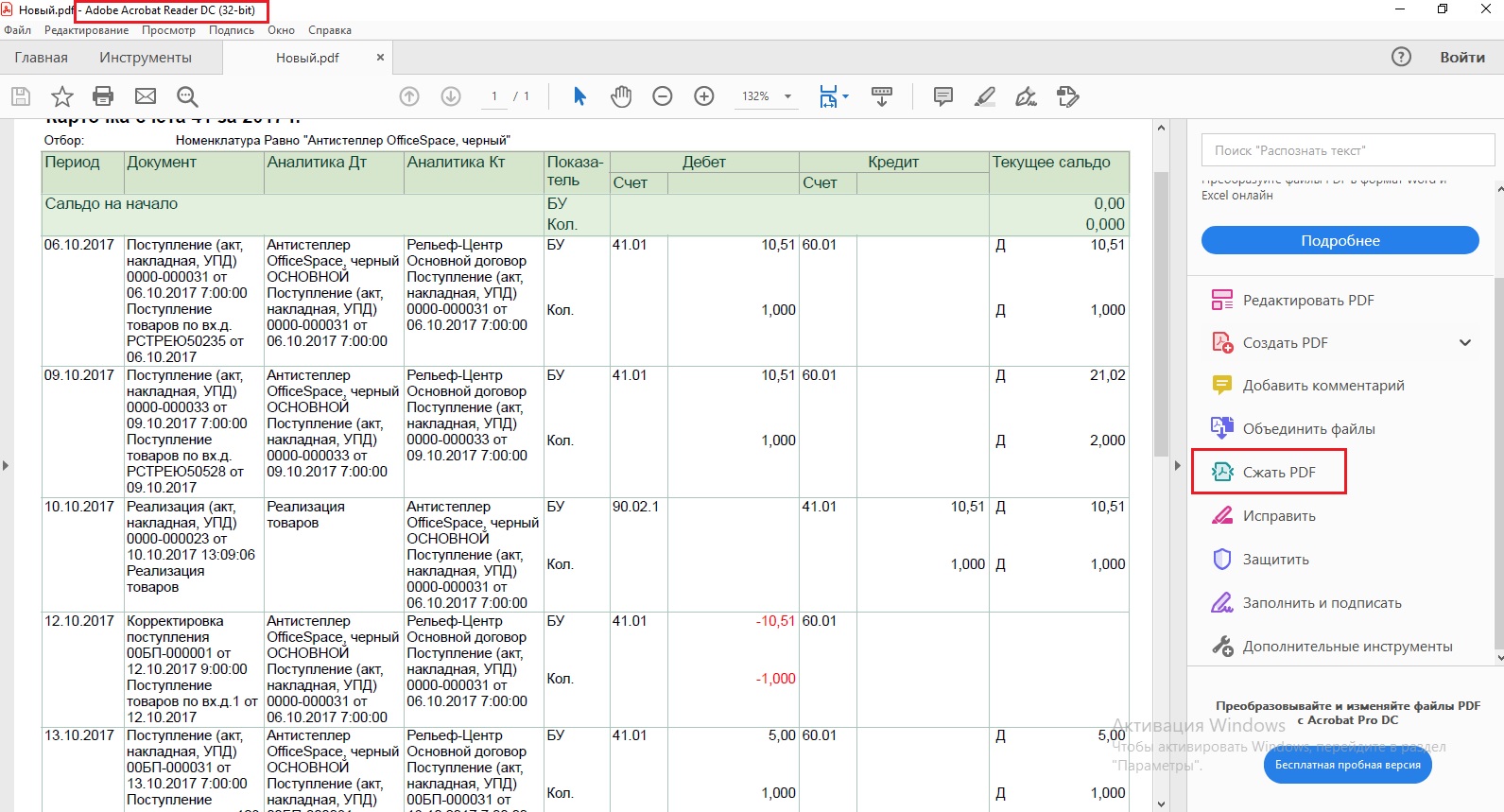The image size is (1504, 812).
Task: Open the Подпись menu
Action: coord(232,30)
